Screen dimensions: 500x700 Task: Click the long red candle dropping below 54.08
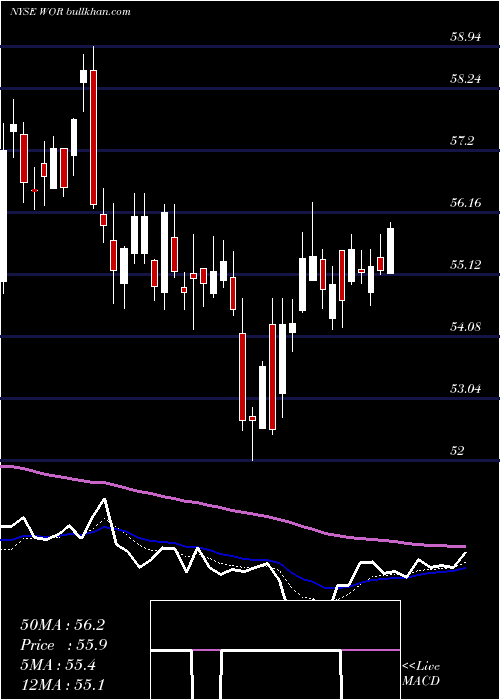click(242, 377)
